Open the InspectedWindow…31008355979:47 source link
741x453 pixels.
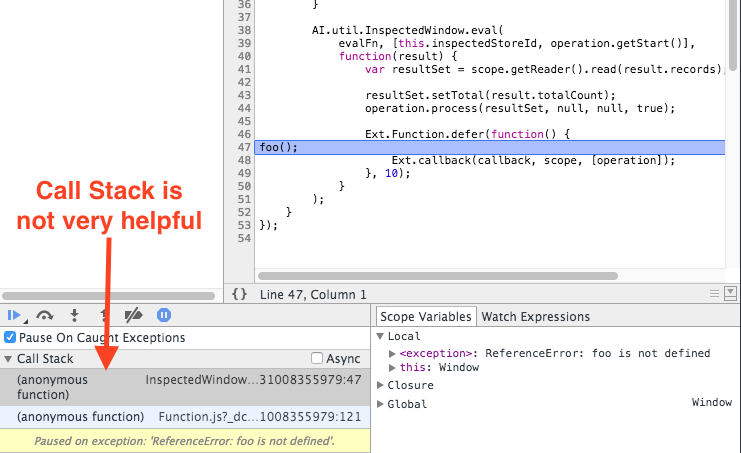pos(253,380)
